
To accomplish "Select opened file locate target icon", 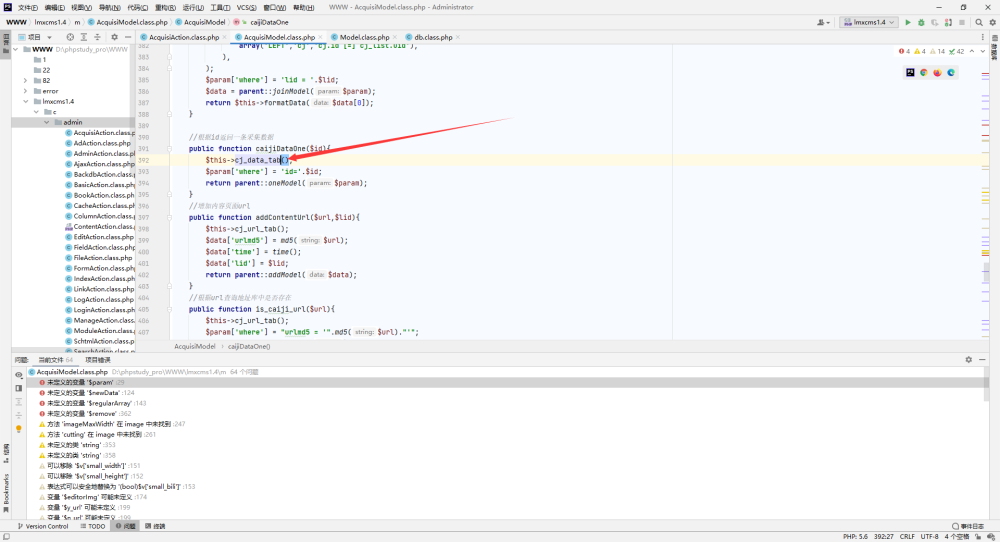I will pos(70,37).
